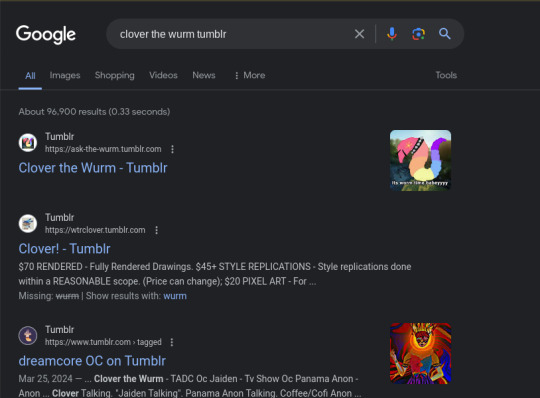Open the Tools filter options
This screenshot has width=540, height=398.
[446, 75]
